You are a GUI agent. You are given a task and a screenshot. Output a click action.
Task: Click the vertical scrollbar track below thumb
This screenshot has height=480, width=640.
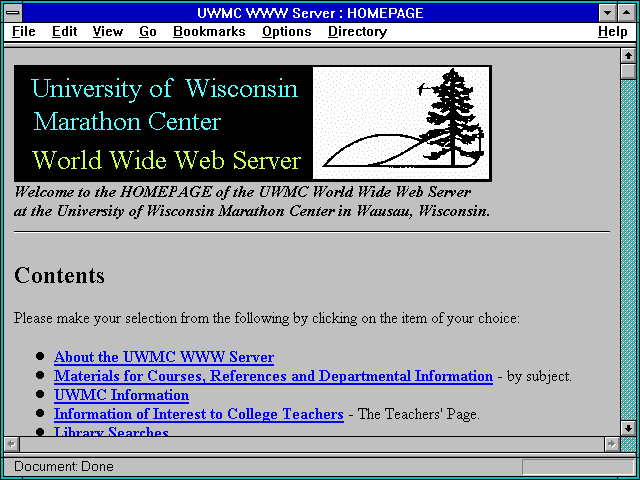(628, 250)
